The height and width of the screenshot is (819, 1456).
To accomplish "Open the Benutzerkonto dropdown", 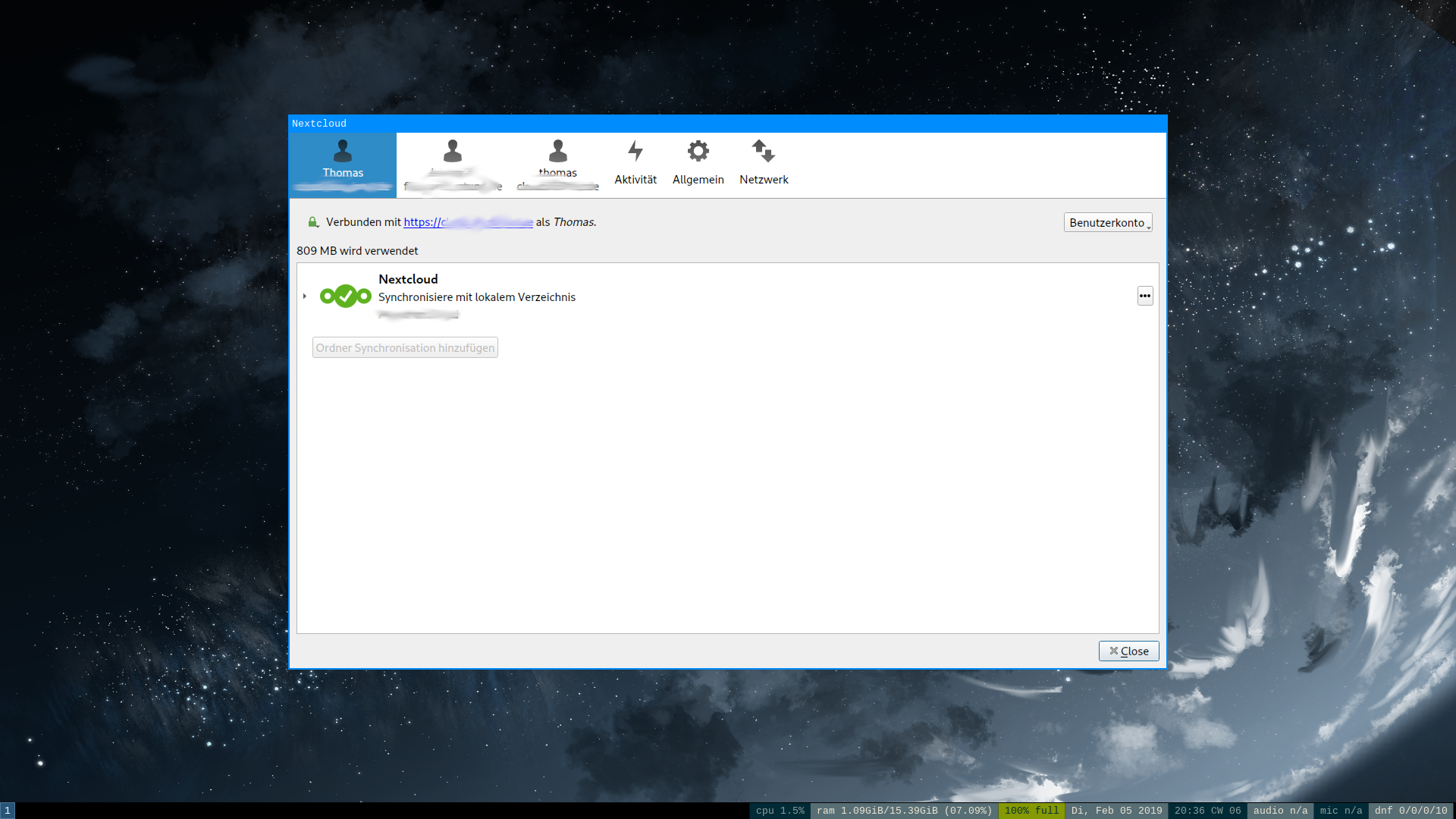I will 1108,222.
